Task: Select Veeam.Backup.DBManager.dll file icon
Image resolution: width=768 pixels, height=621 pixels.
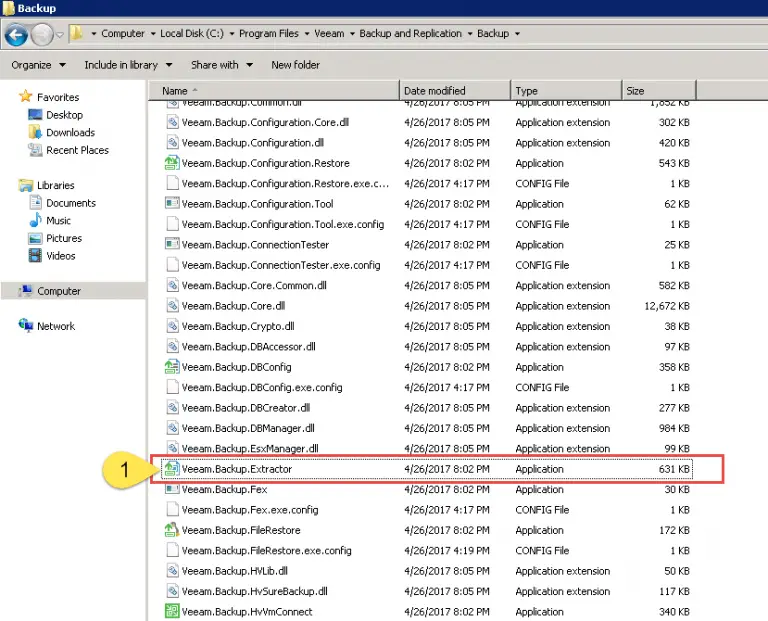Action: point(172,428)
